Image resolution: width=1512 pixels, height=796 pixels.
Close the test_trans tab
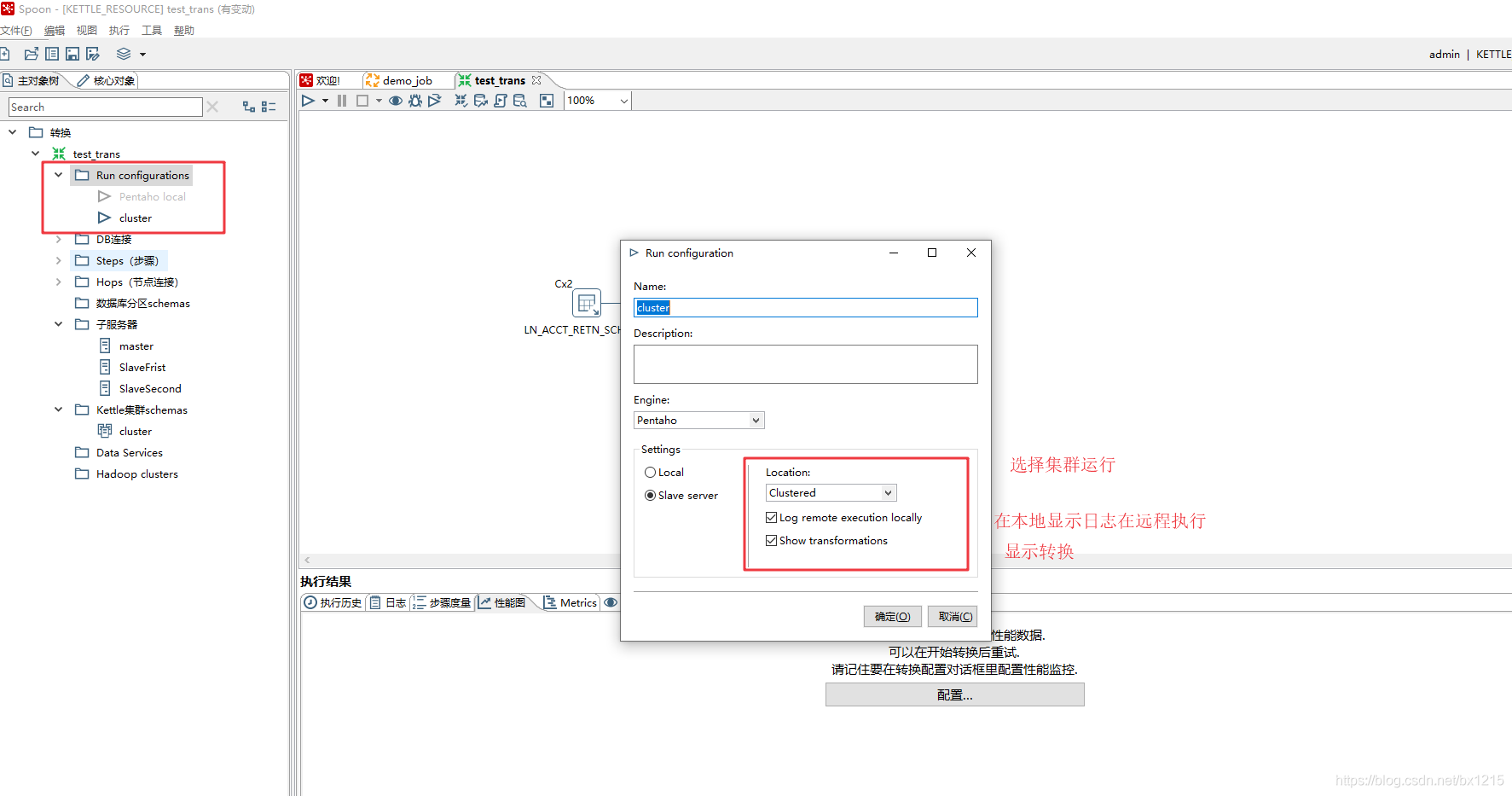(x=536, y=80)
